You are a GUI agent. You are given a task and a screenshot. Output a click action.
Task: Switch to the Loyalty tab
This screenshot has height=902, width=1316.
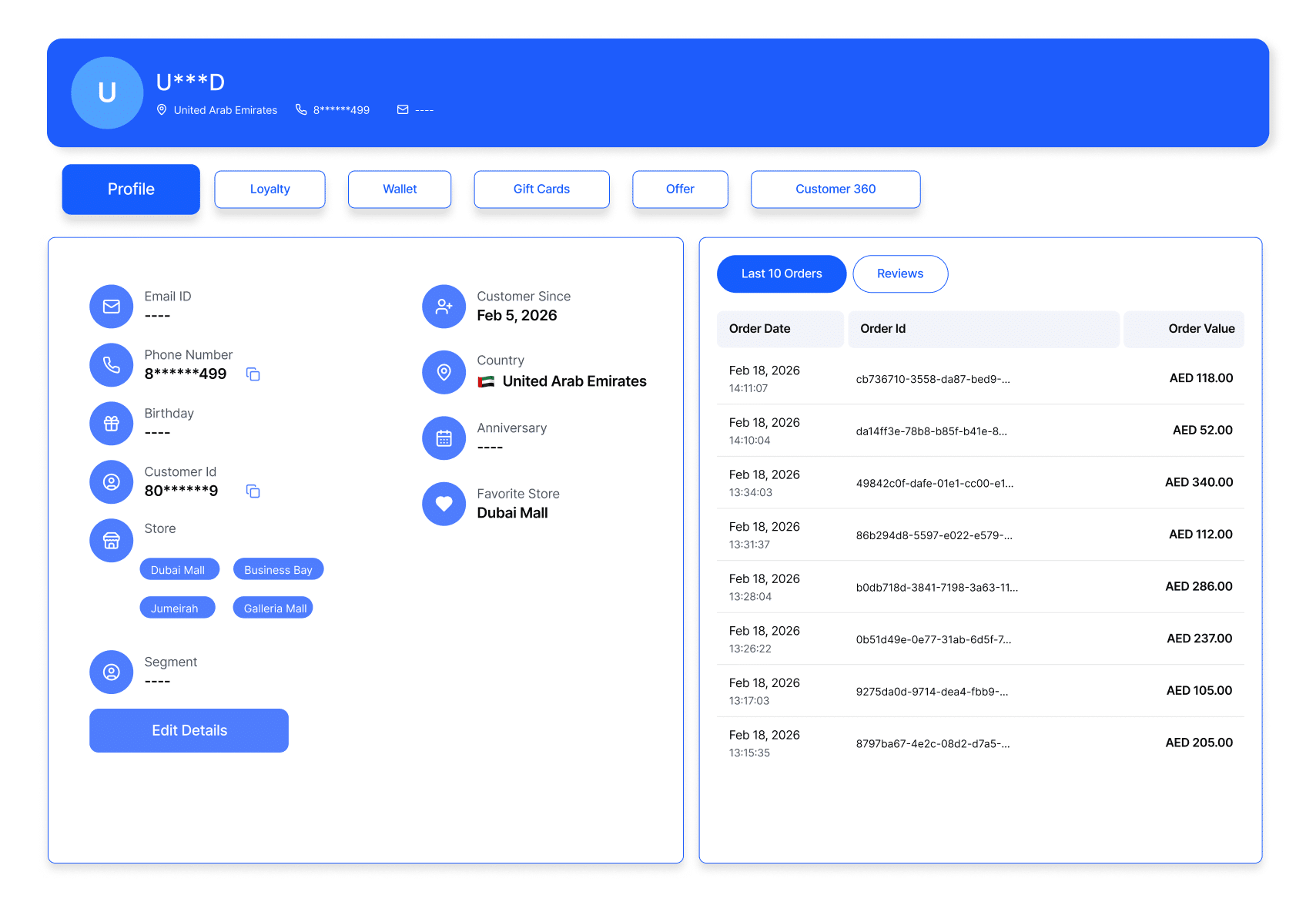(270, 189)
